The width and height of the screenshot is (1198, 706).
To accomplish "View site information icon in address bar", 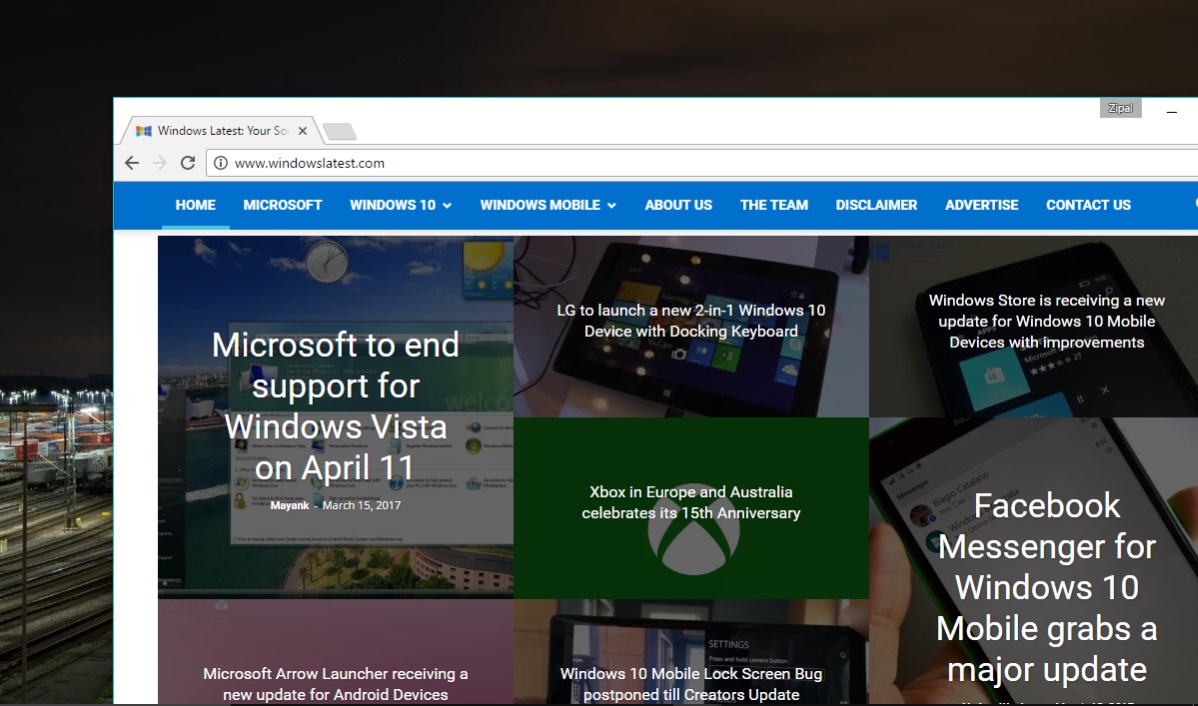I will pos(221,163).
